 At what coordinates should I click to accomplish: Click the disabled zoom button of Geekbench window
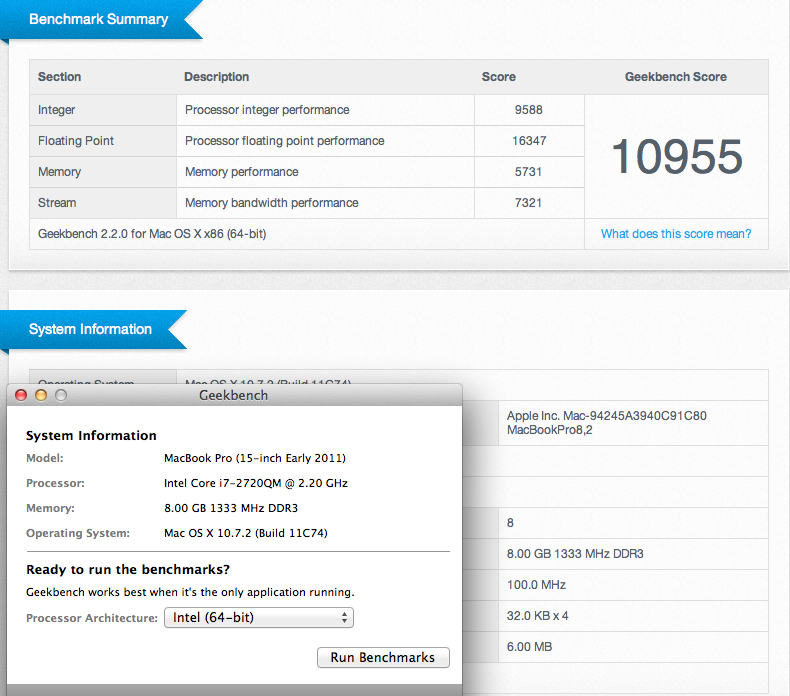[60, 395]
